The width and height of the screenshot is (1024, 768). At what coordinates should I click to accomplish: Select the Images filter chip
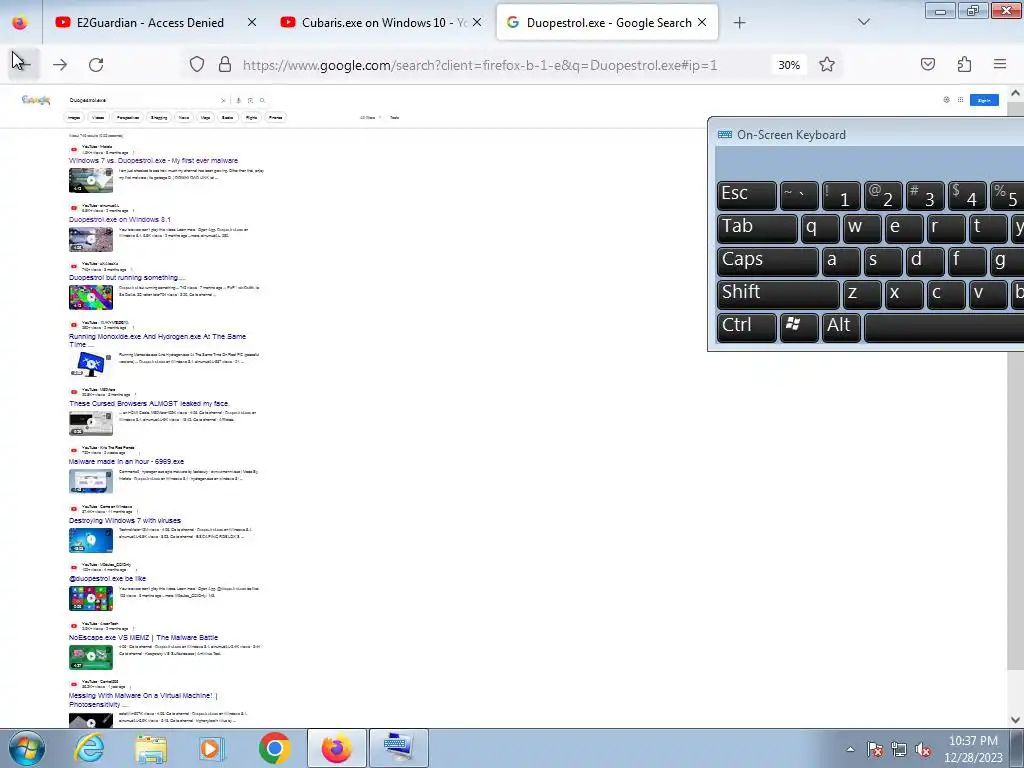point(74,118)
